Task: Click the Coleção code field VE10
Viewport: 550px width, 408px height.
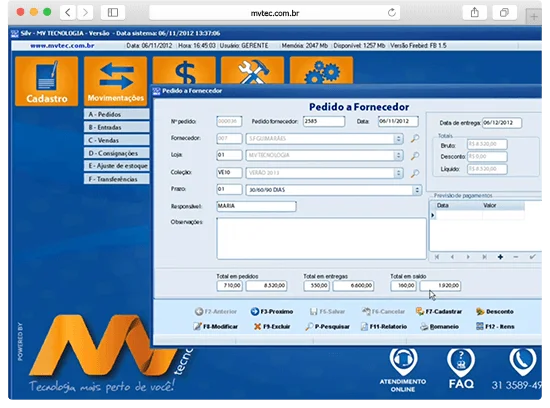Action: coord(229,173)
